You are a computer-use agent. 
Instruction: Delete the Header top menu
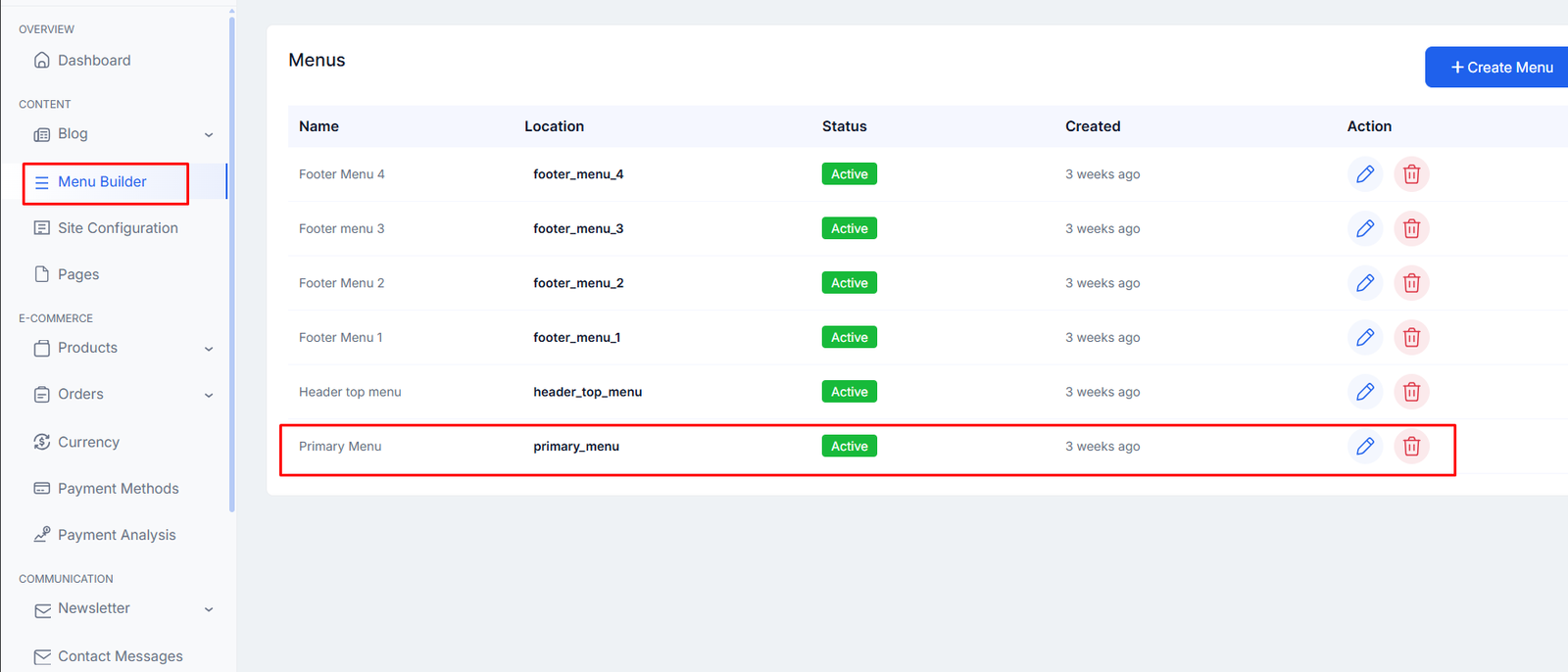point(1411,392)
